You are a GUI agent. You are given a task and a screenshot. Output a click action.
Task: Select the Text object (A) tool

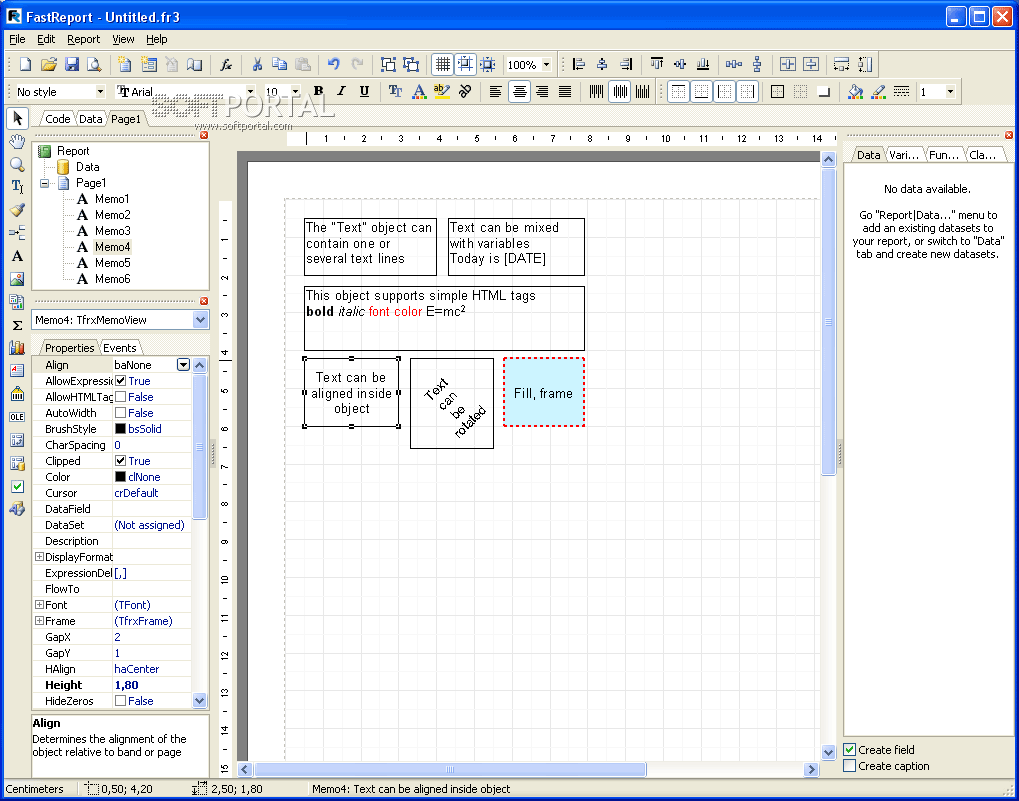tap(18, 256)
